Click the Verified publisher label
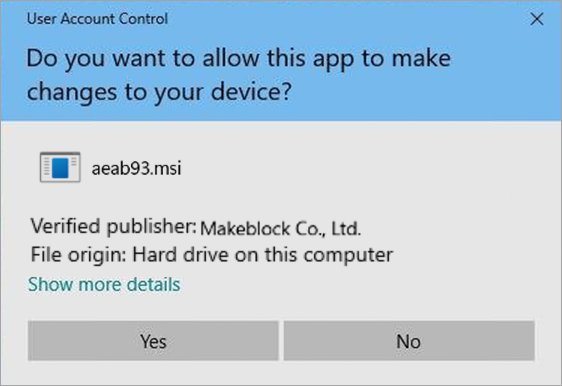Screen dimensions: 562x386 click(113, 227)
